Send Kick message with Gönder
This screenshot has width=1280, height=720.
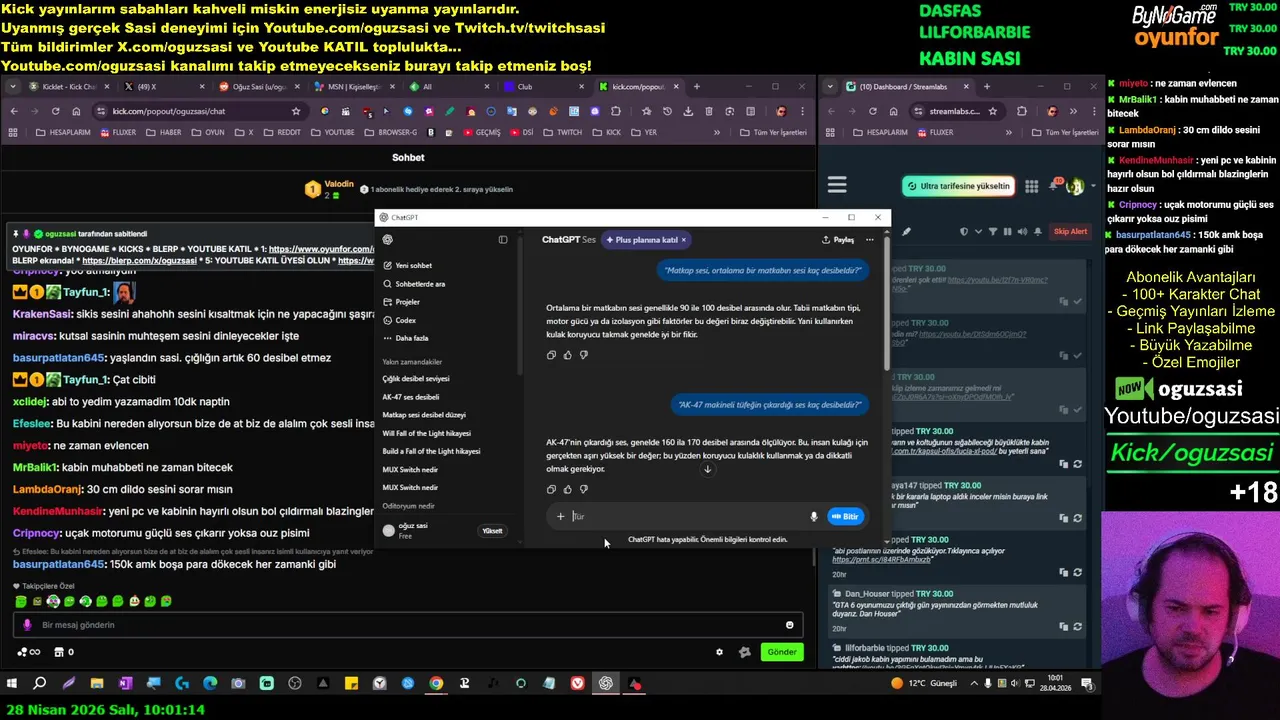point(782,652)
